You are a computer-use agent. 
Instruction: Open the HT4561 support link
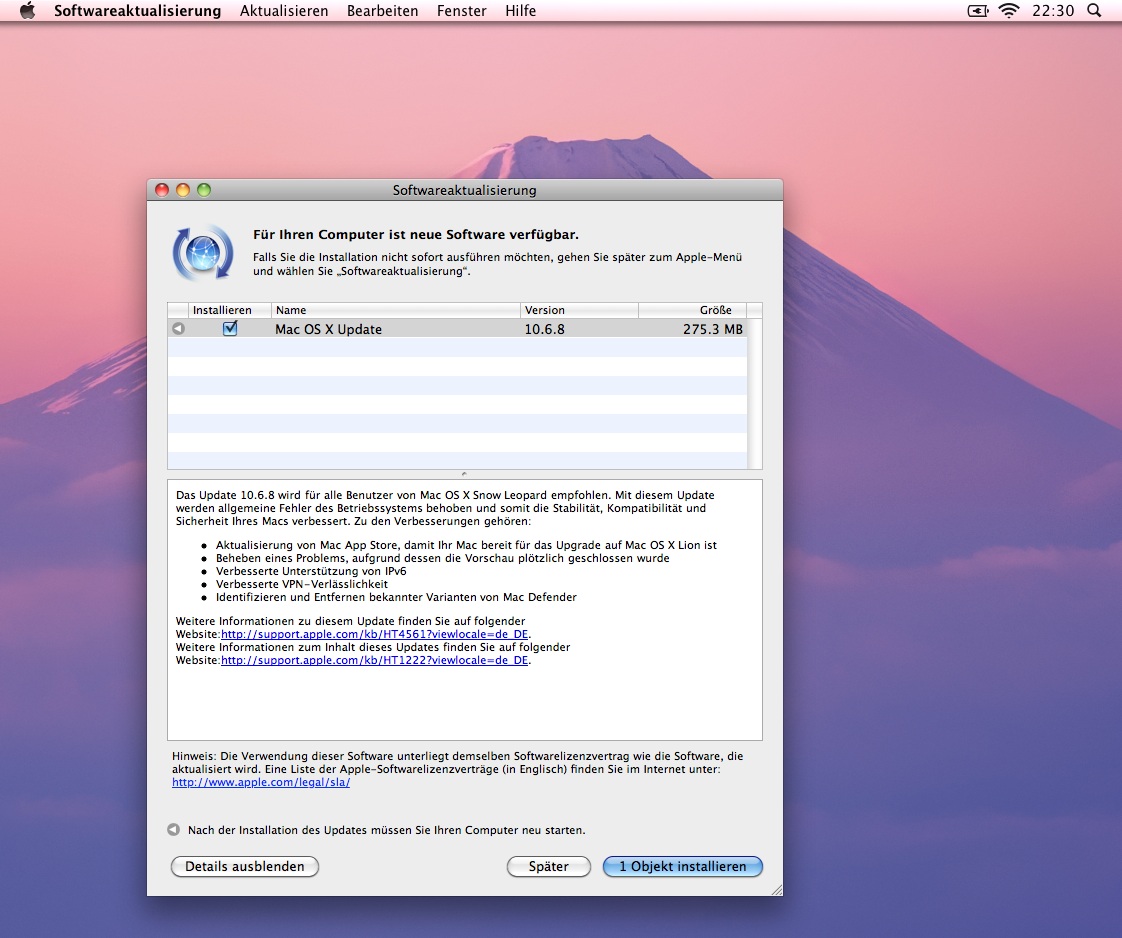[374, 634]
